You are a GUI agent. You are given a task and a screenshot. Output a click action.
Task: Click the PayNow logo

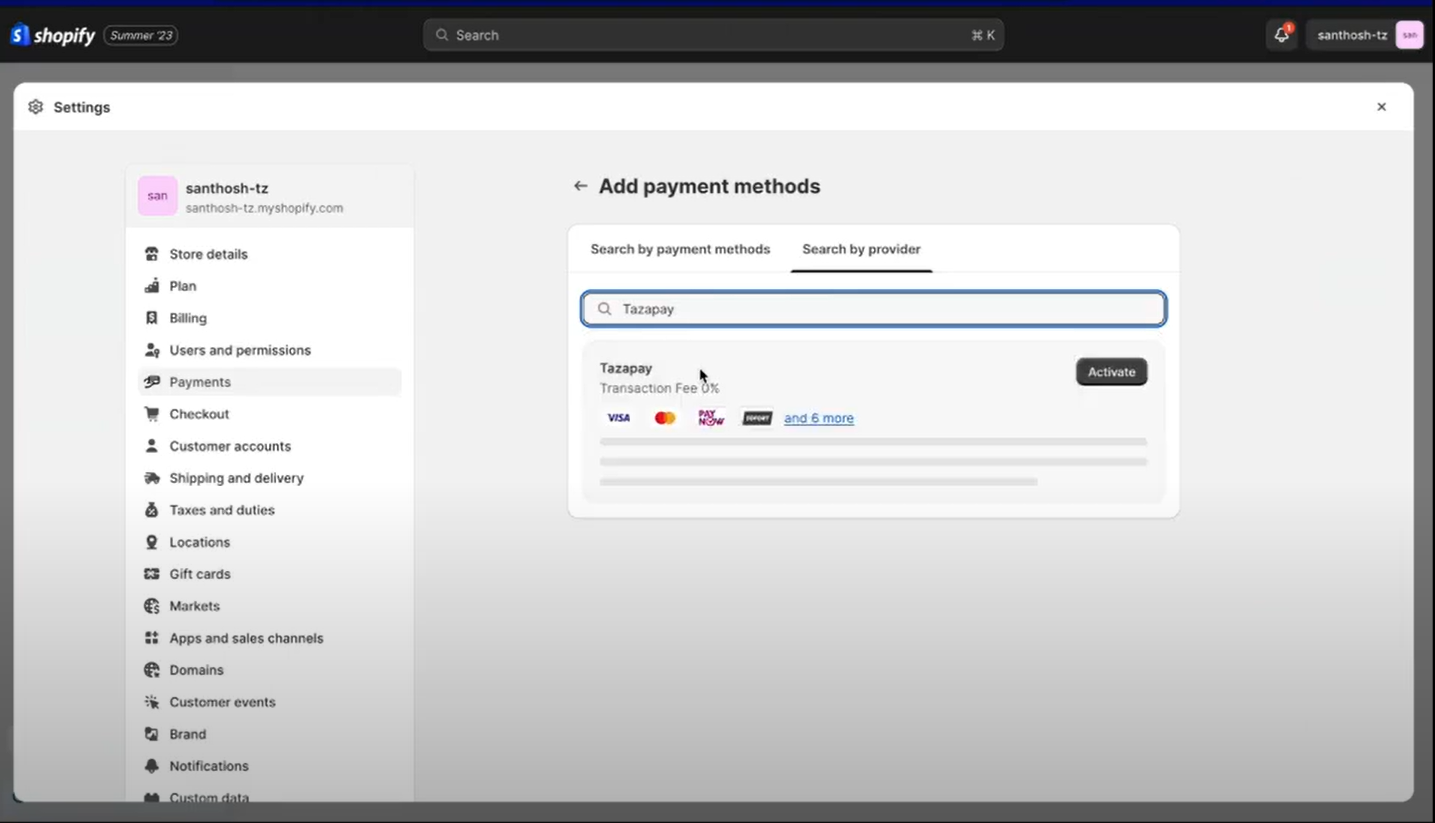711,418
